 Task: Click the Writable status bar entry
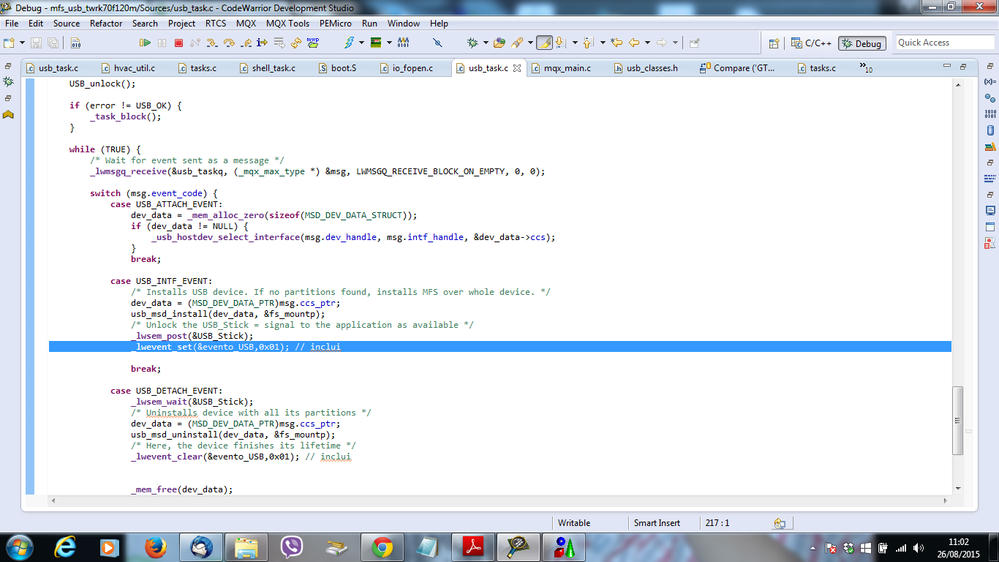tap(574, 523)
